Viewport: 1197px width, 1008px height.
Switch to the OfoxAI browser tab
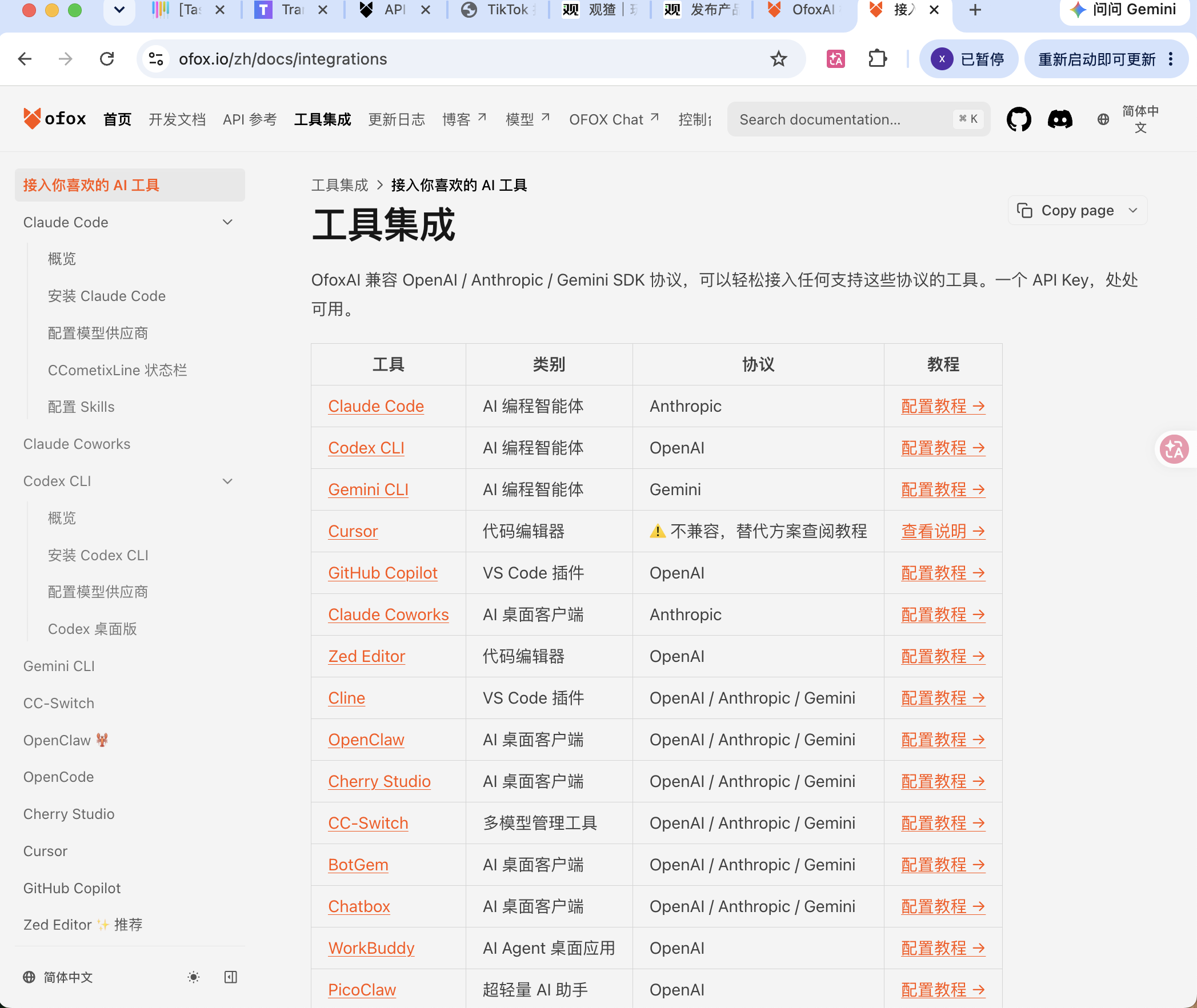[804, 10]
